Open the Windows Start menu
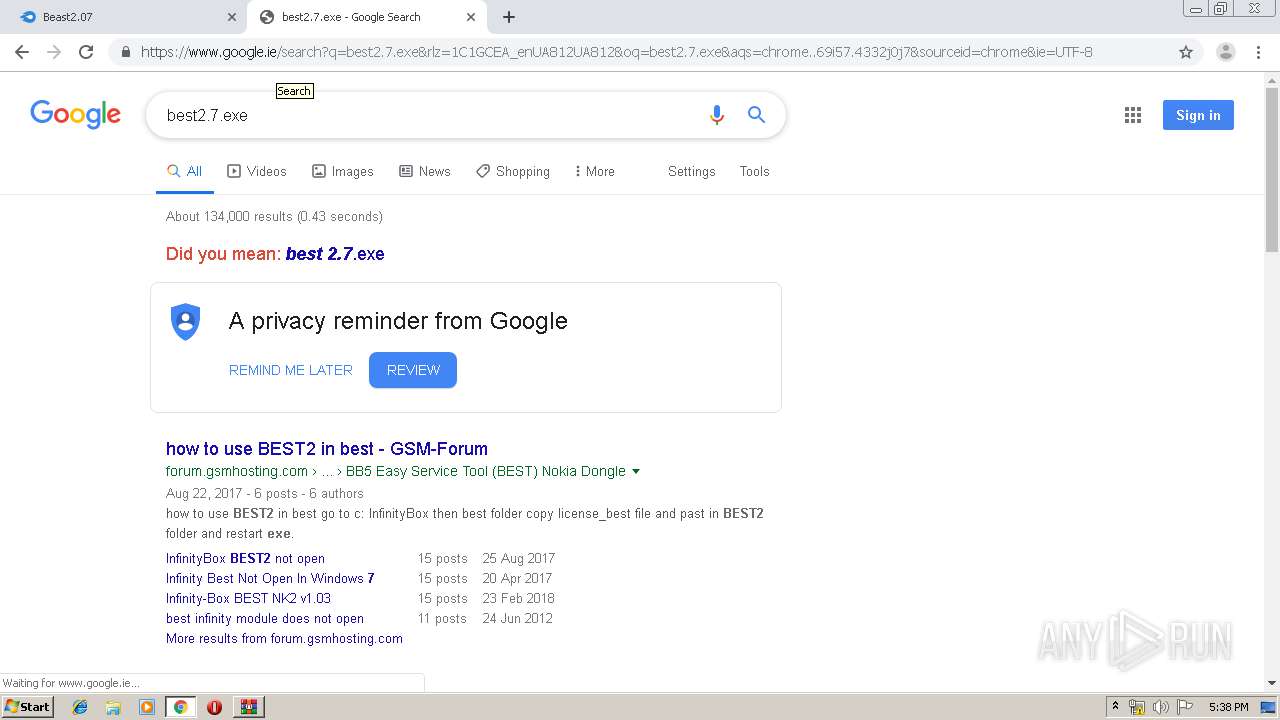The height and width of the screenshot is (720, 1280). [28, 707]
